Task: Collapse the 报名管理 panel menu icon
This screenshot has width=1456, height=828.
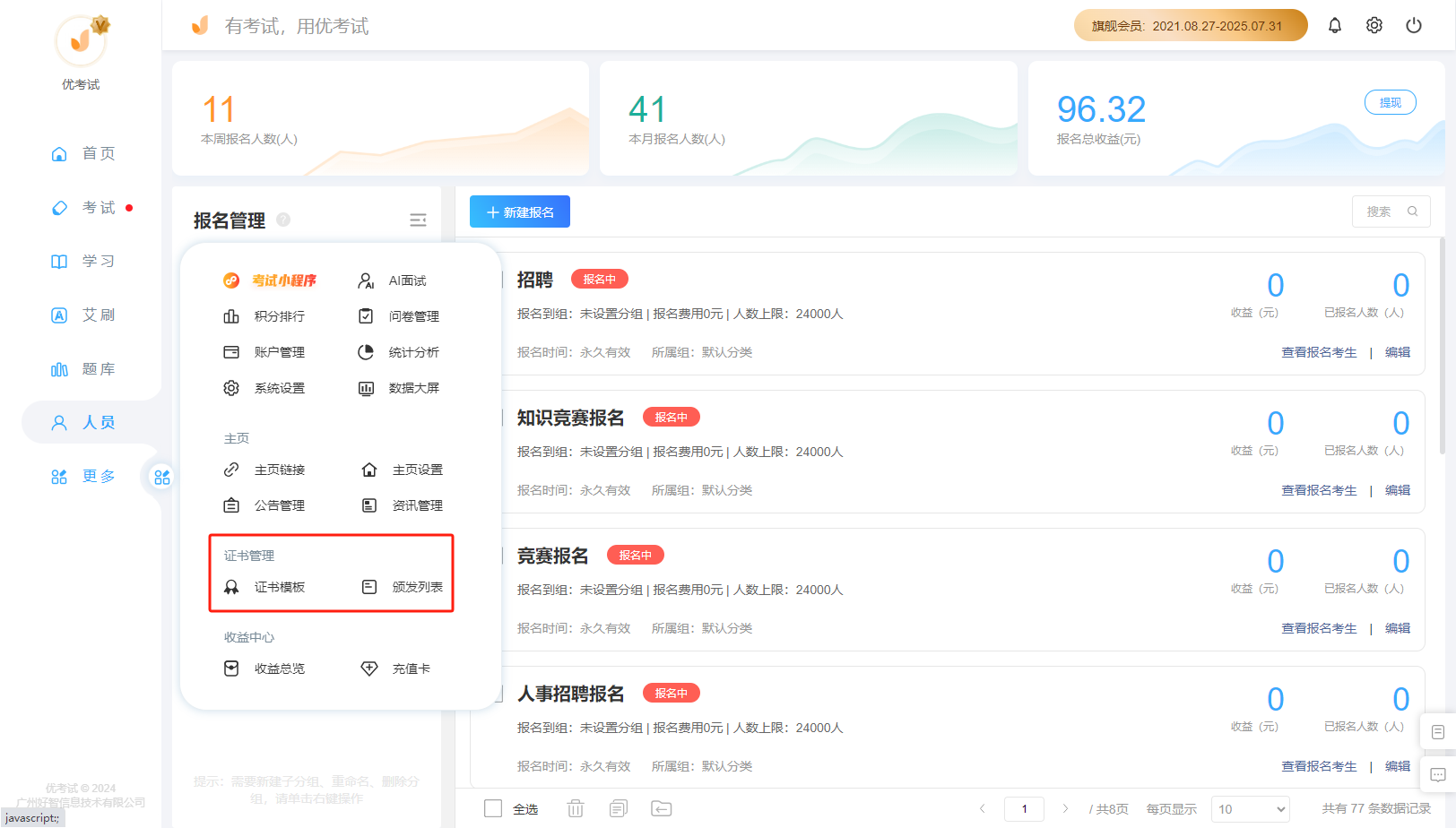Action: pyautogui.click(x=418, y=220)
